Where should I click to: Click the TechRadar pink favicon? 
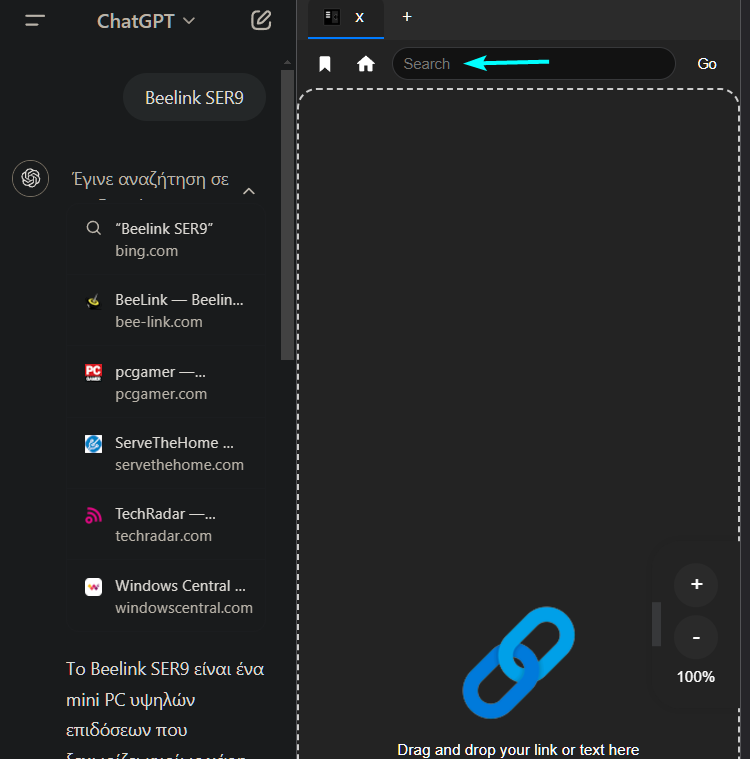[x=93, y=515]
